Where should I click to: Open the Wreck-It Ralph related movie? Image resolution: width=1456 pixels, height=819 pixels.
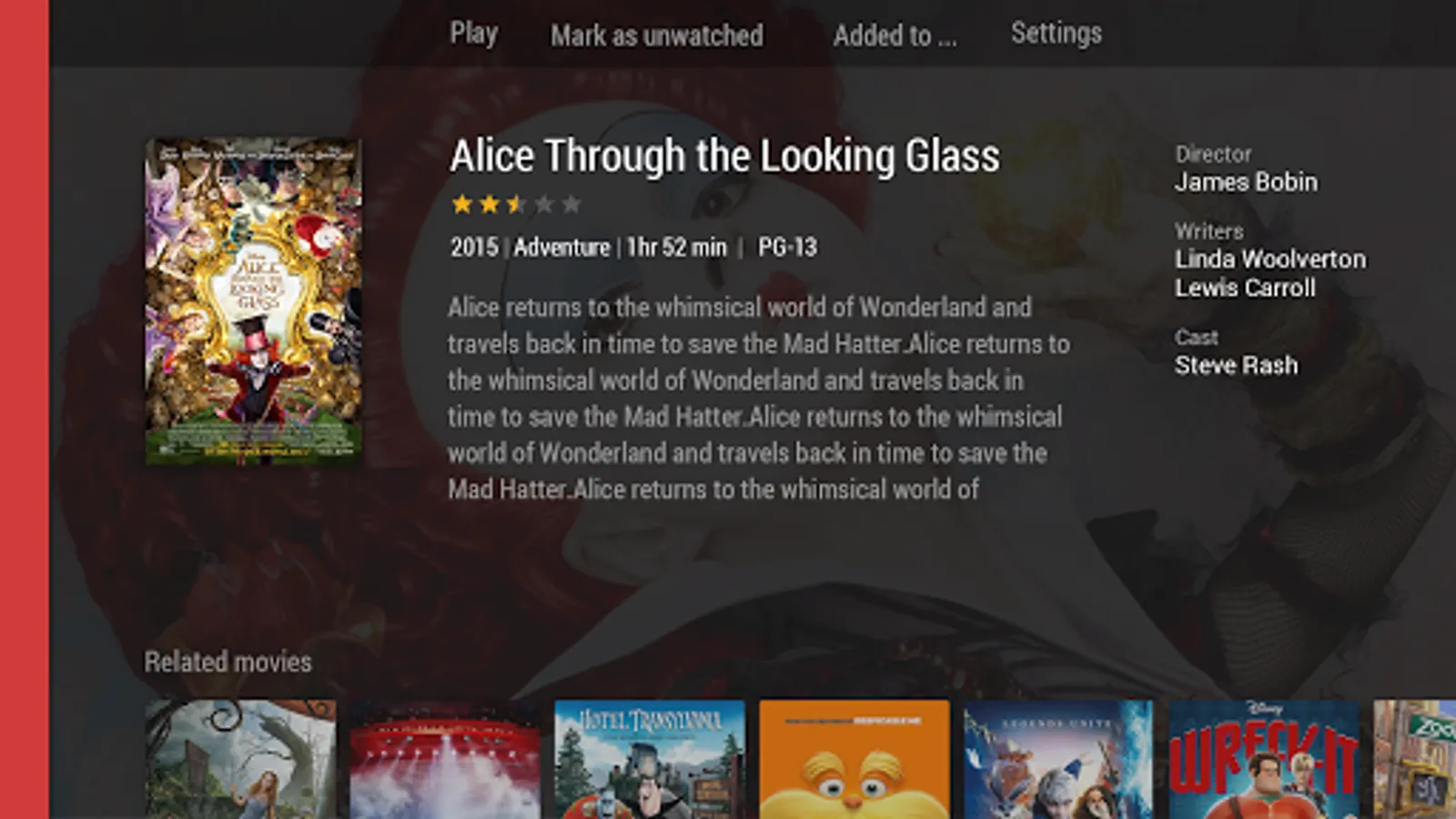tap(1264, 759)
